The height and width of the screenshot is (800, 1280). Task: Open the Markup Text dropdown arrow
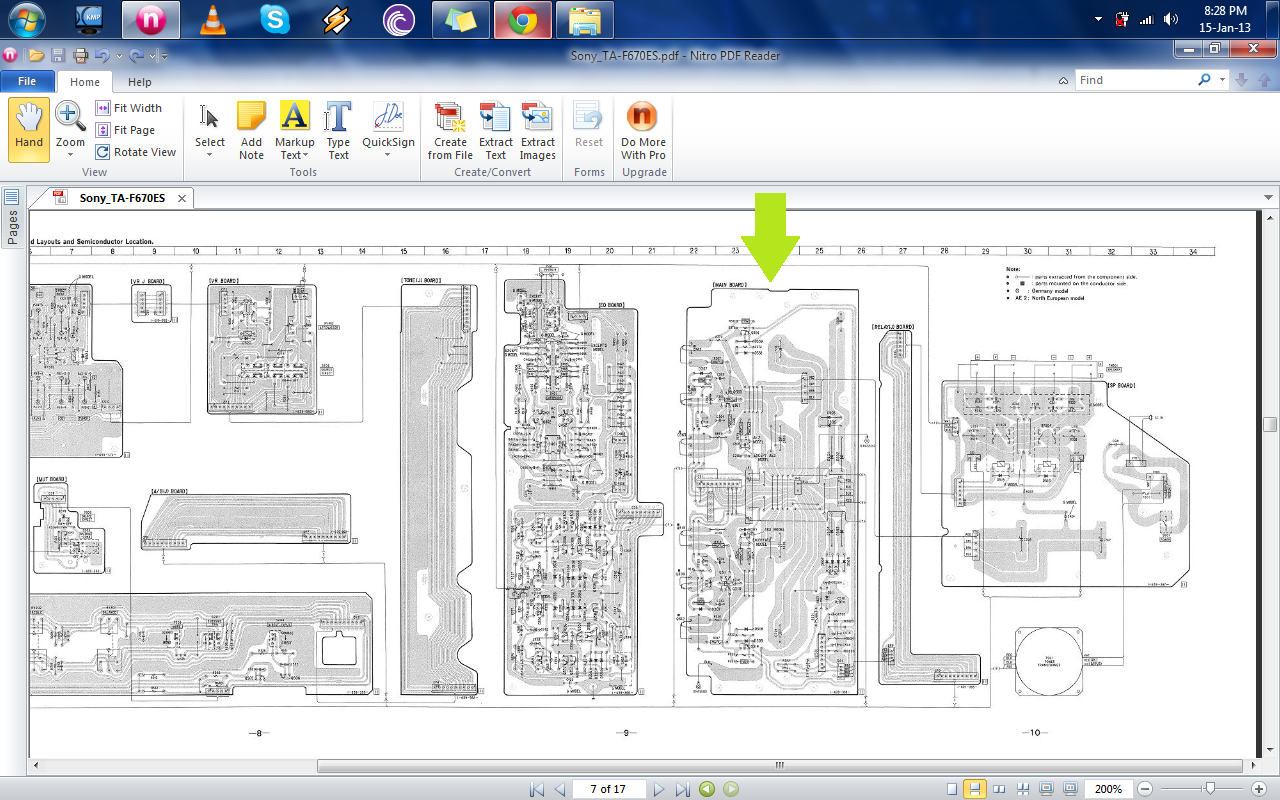pyautogui.click(x=306, y=155)
